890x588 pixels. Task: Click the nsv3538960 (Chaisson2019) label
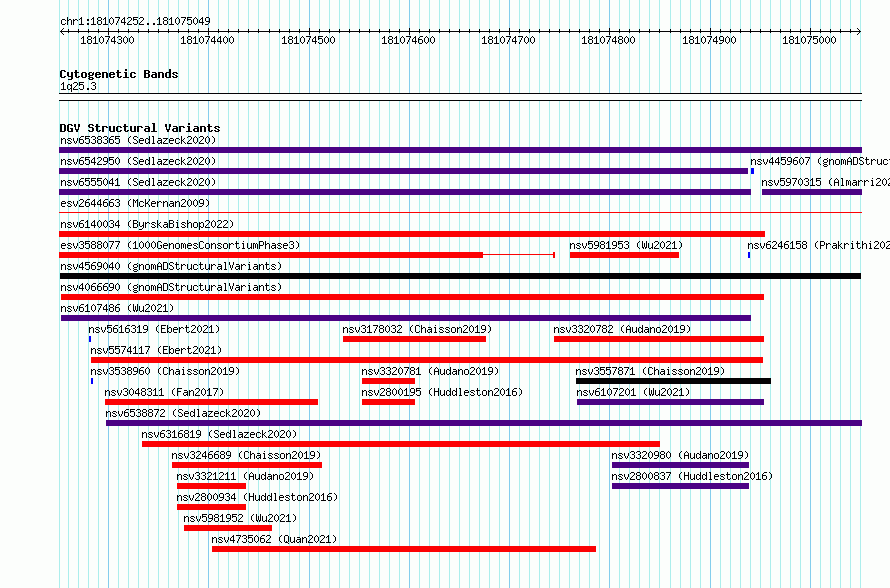165,371
